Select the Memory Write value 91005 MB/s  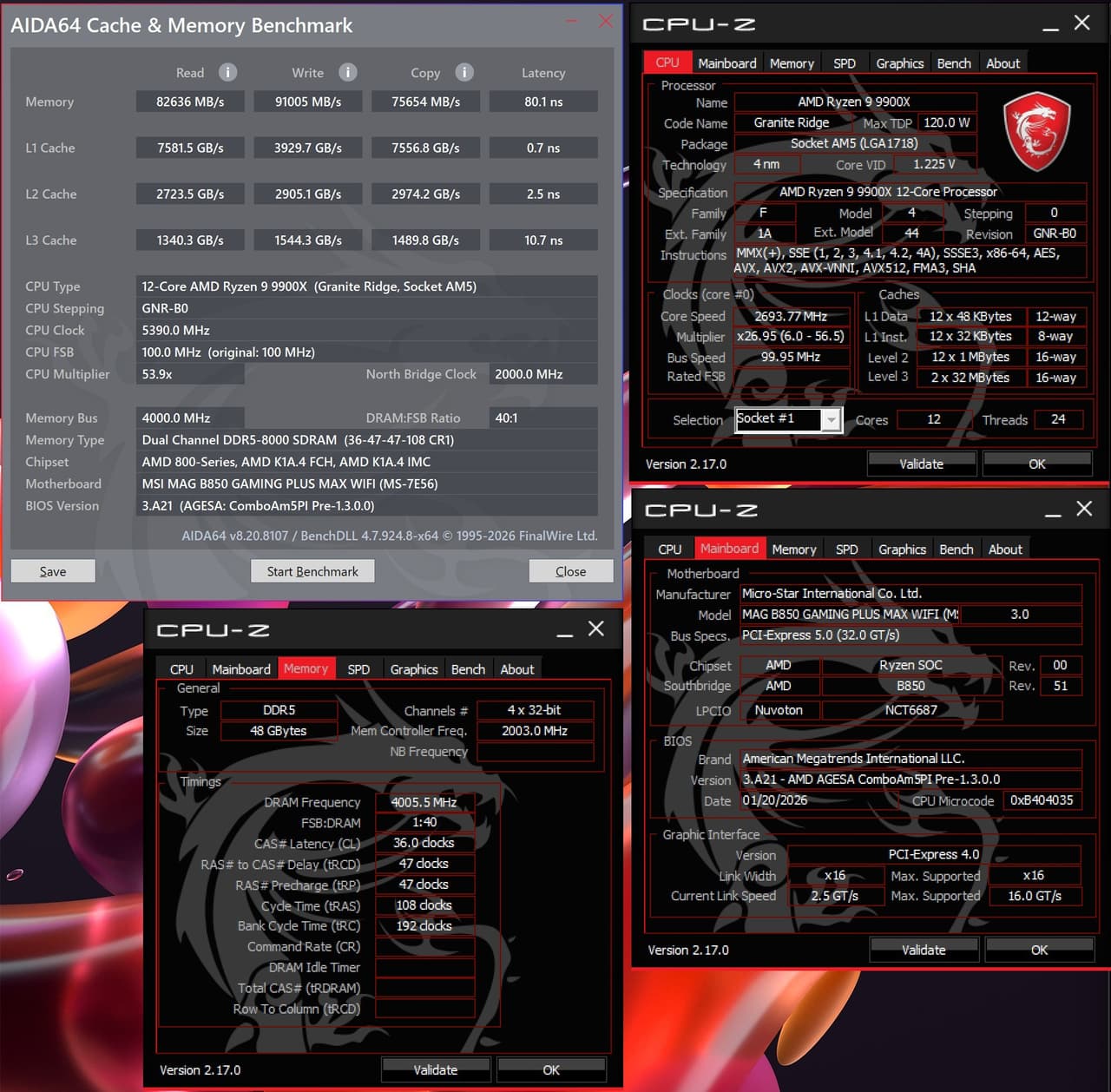[308, 102]
